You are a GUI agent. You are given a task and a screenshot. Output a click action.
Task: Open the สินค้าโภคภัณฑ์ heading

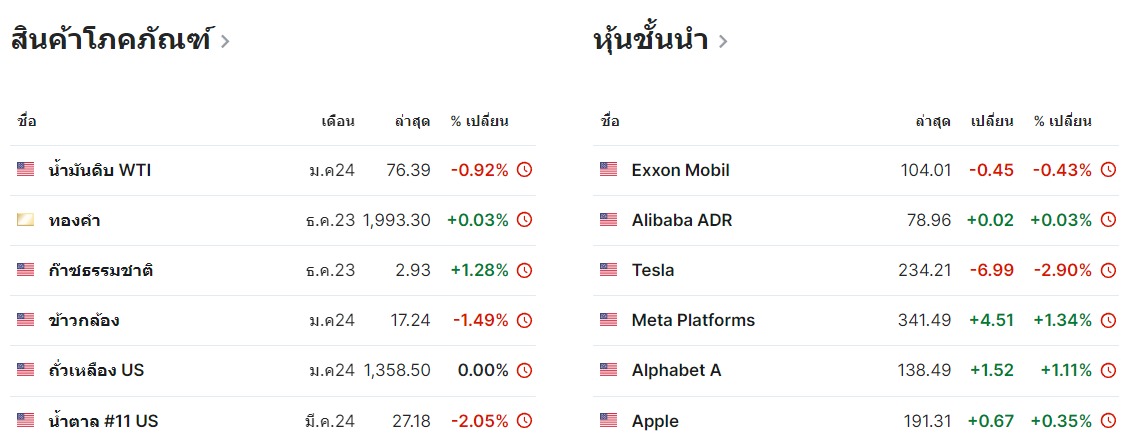[111, 39]
